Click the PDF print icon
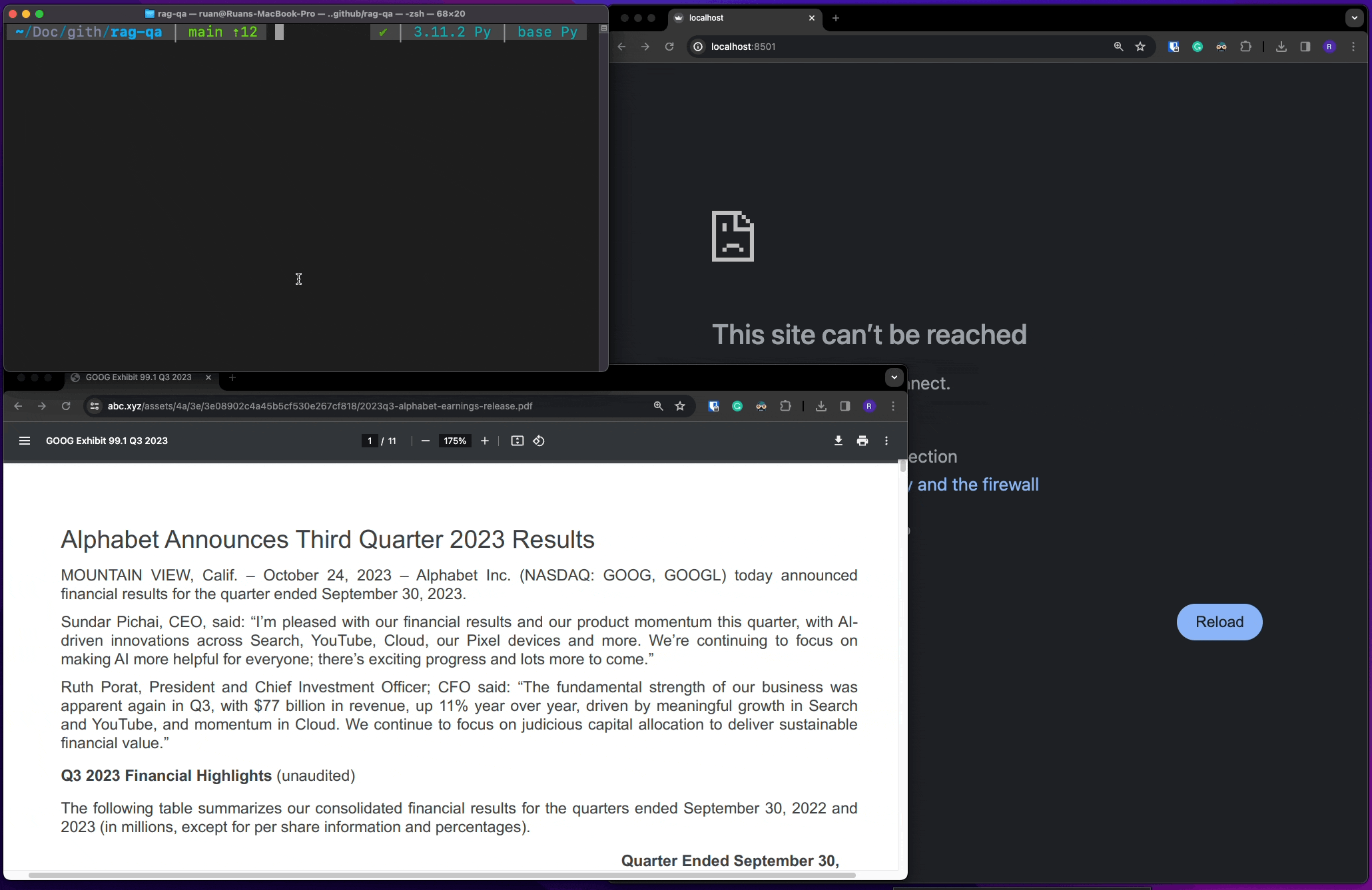The image size is (1372, 890). click(862, 441)
